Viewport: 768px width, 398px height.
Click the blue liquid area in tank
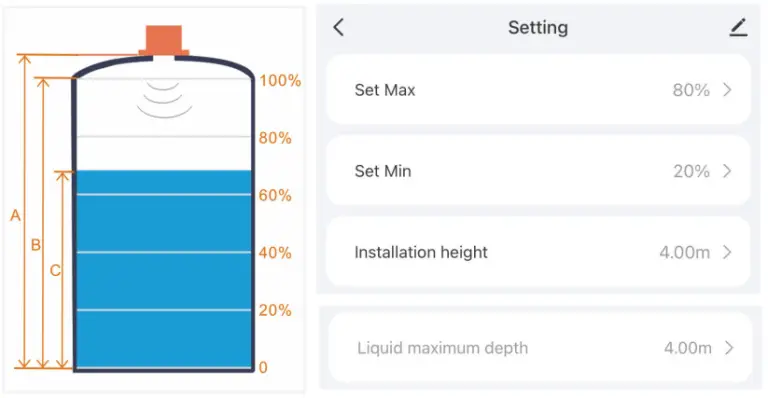pyautogui.click(x=164, y=269)
